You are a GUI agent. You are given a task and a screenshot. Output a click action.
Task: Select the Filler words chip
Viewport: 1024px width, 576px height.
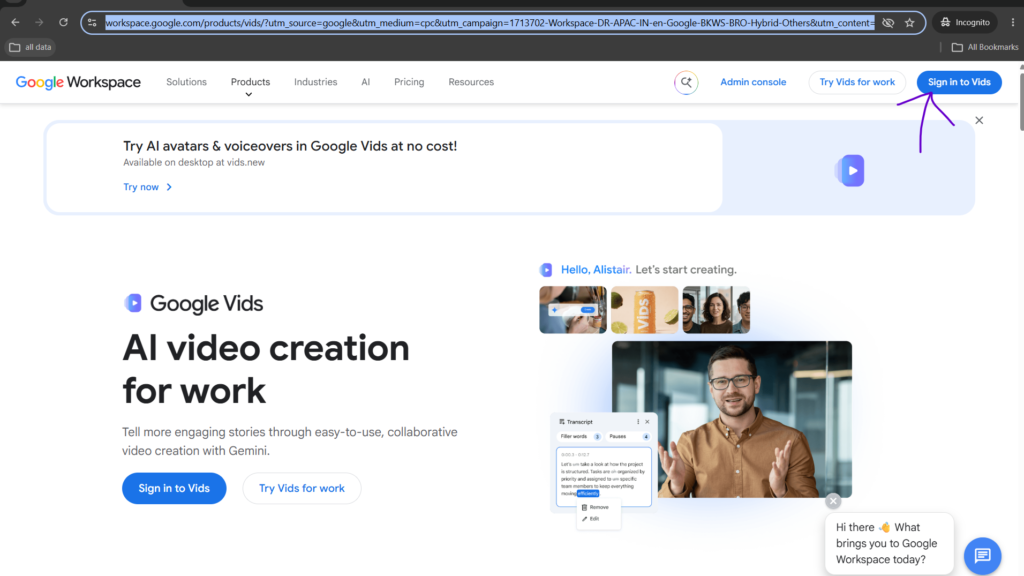click(579, 436)
